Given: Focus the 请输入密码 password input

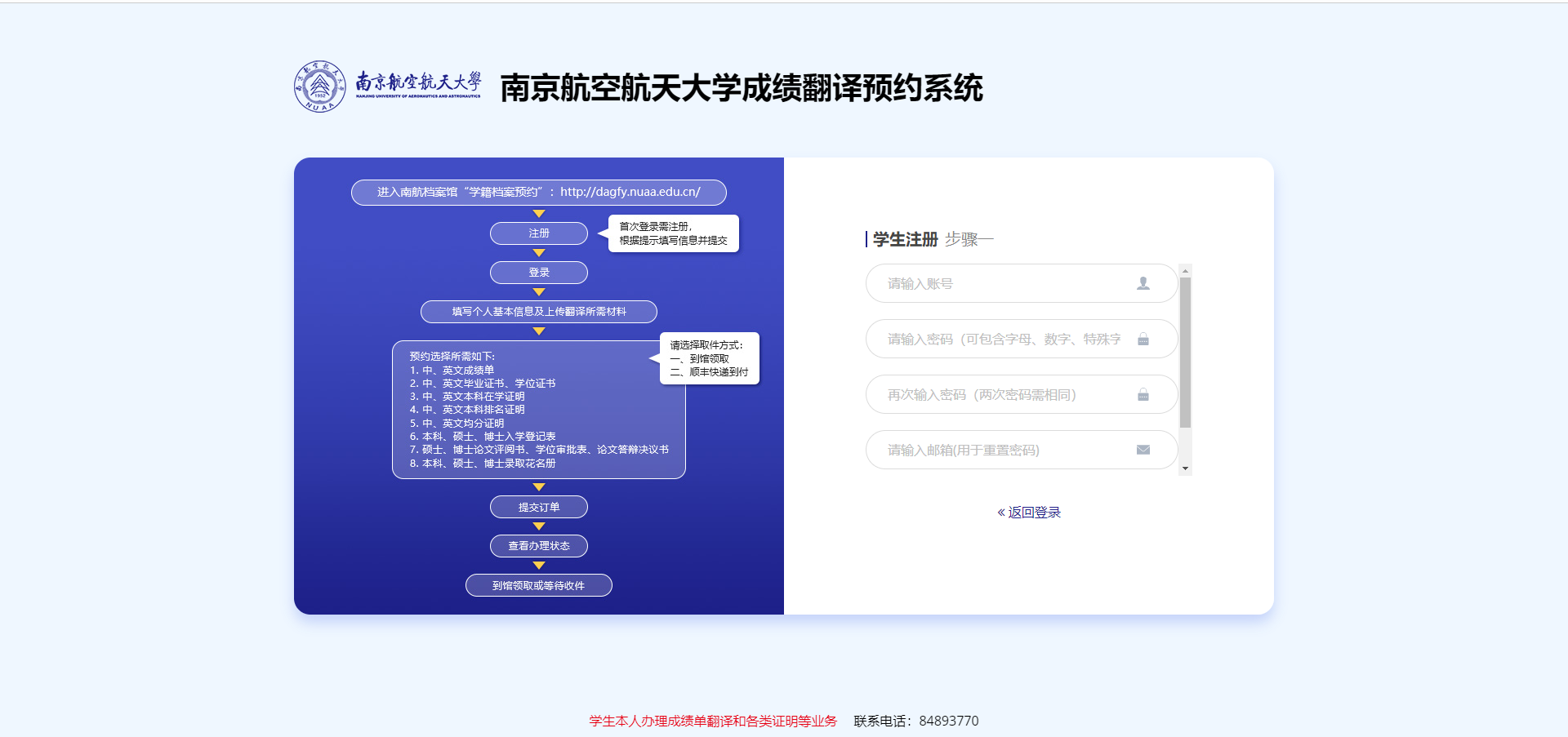Looking at the screenshot, I should [1004, 339].
